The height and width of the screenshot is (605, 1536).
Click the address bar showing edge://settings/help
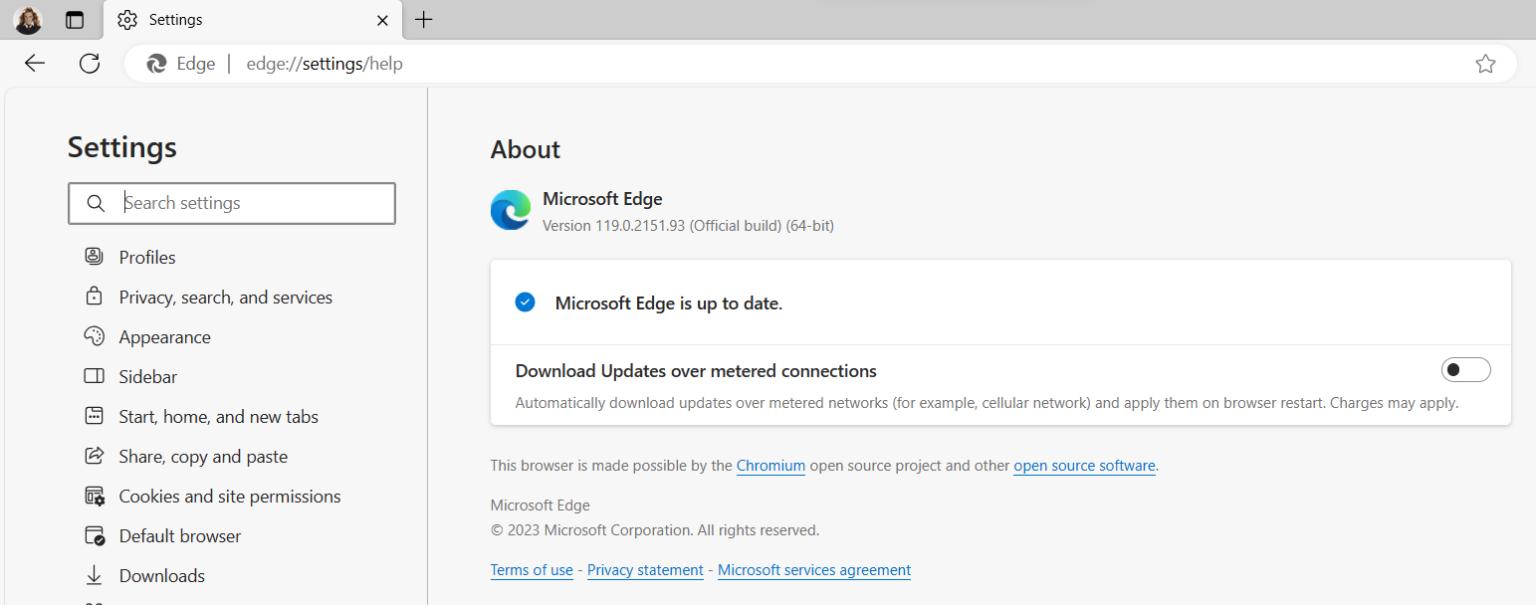click(700, 64)
